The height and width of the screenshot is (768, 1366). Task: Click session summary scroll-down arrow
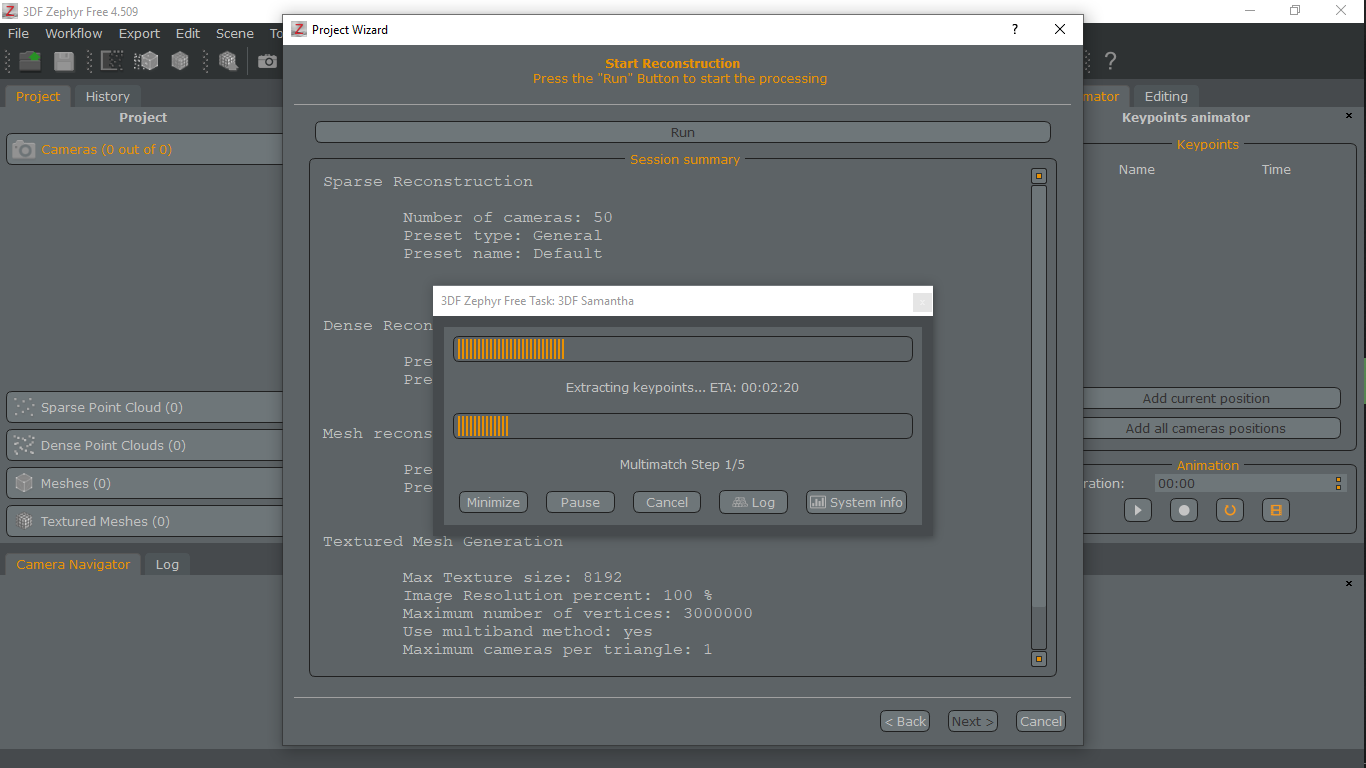[x=1039, y=659]
